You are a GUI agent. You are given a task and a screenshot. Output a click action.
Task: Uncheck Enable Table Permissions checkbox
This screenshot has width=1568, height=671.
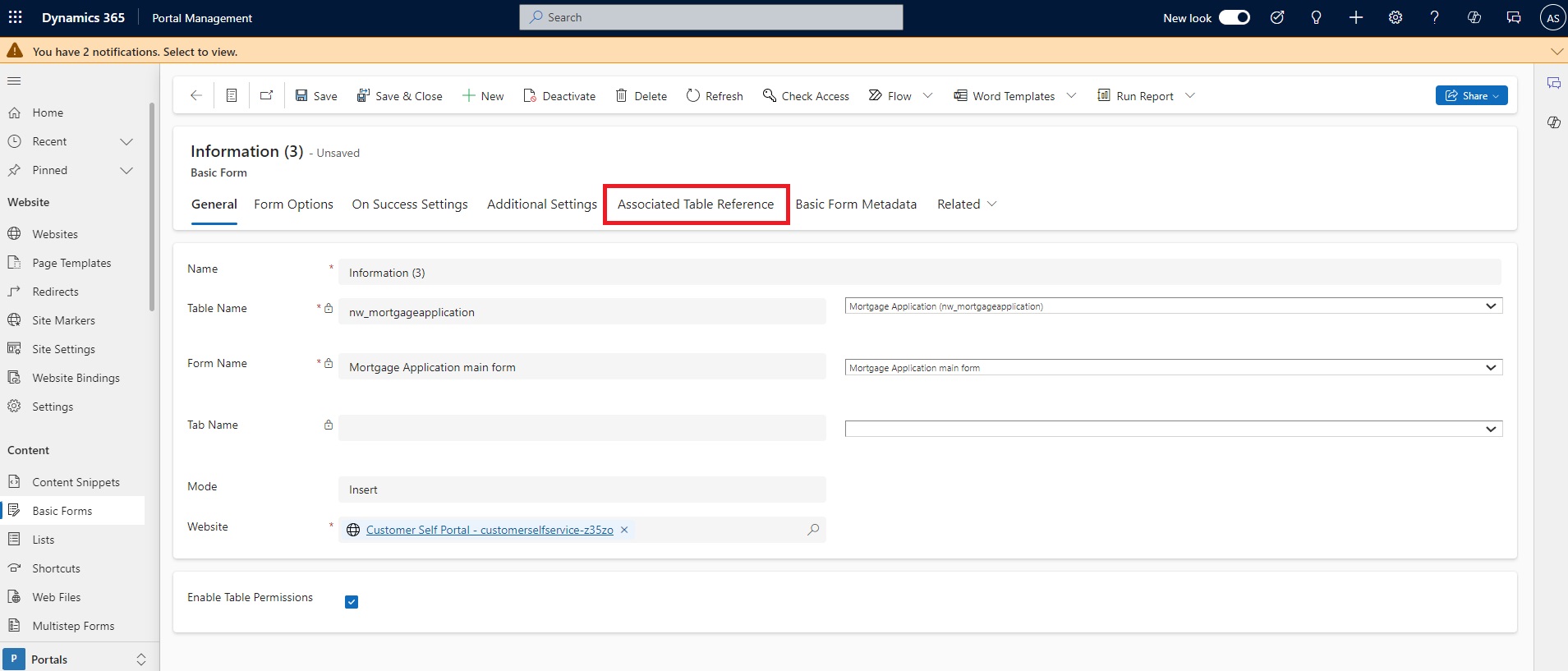coord(352,602)
